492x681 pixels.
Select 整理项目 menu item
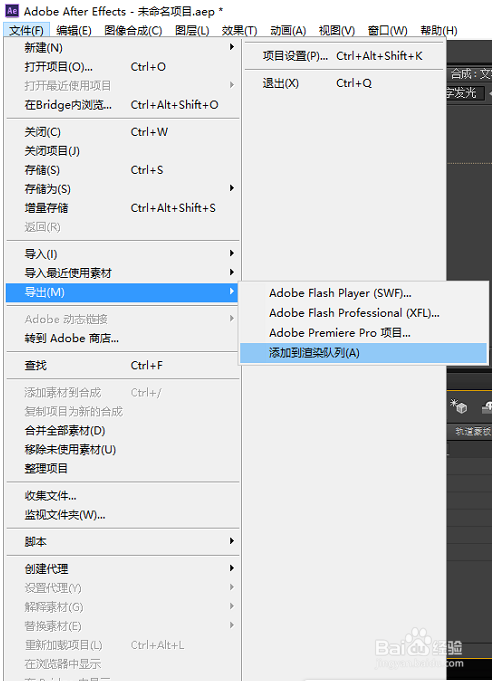pos(122,469)
